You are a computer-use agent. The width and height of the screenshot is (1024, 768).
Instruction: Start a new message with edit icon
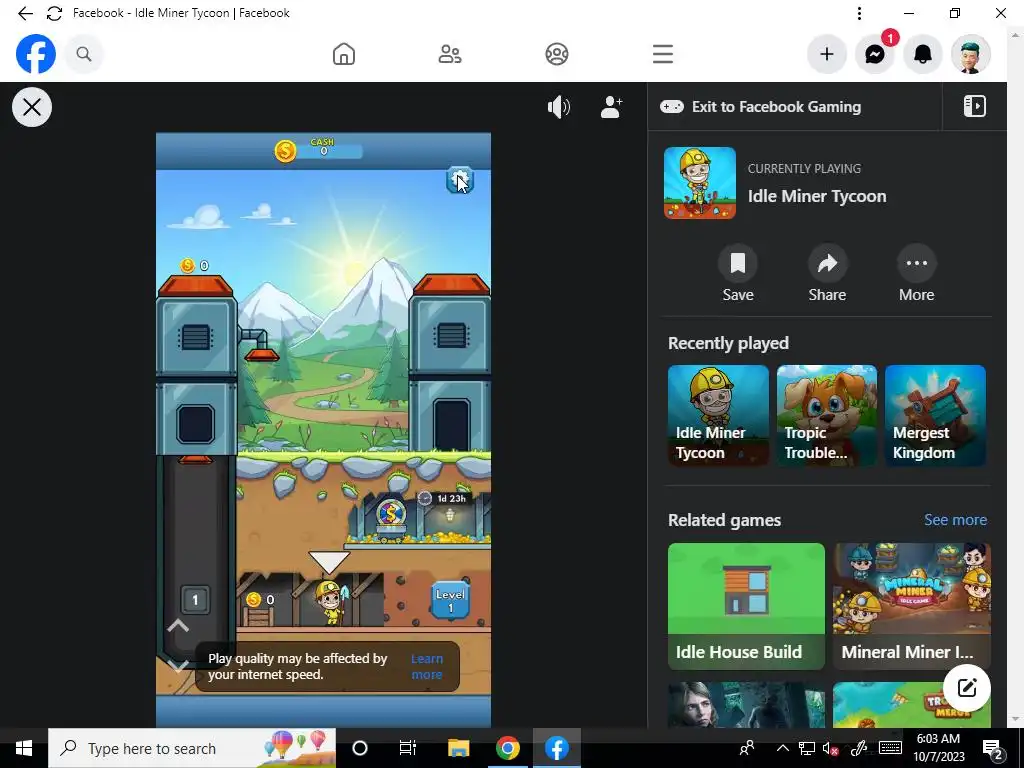pyautogui.click(x=967, y=688)
